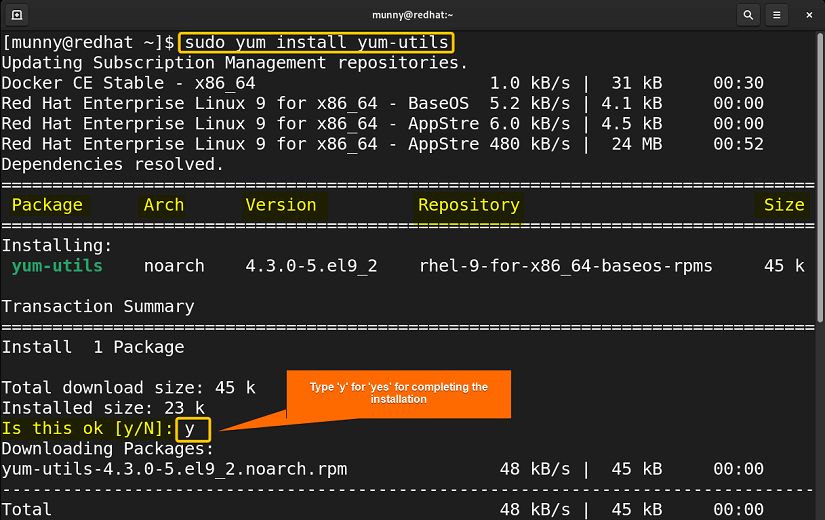Click the green 'yum-utils' package name
Screen dimensions: 825x520
pos(57,266)
